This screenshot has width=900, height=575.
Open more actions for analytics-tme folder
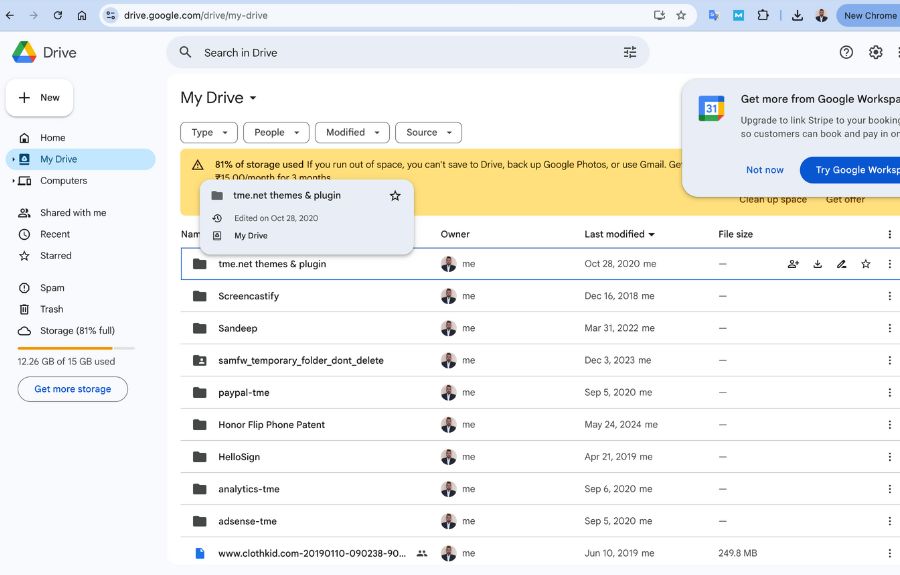[x=890, y=489]
